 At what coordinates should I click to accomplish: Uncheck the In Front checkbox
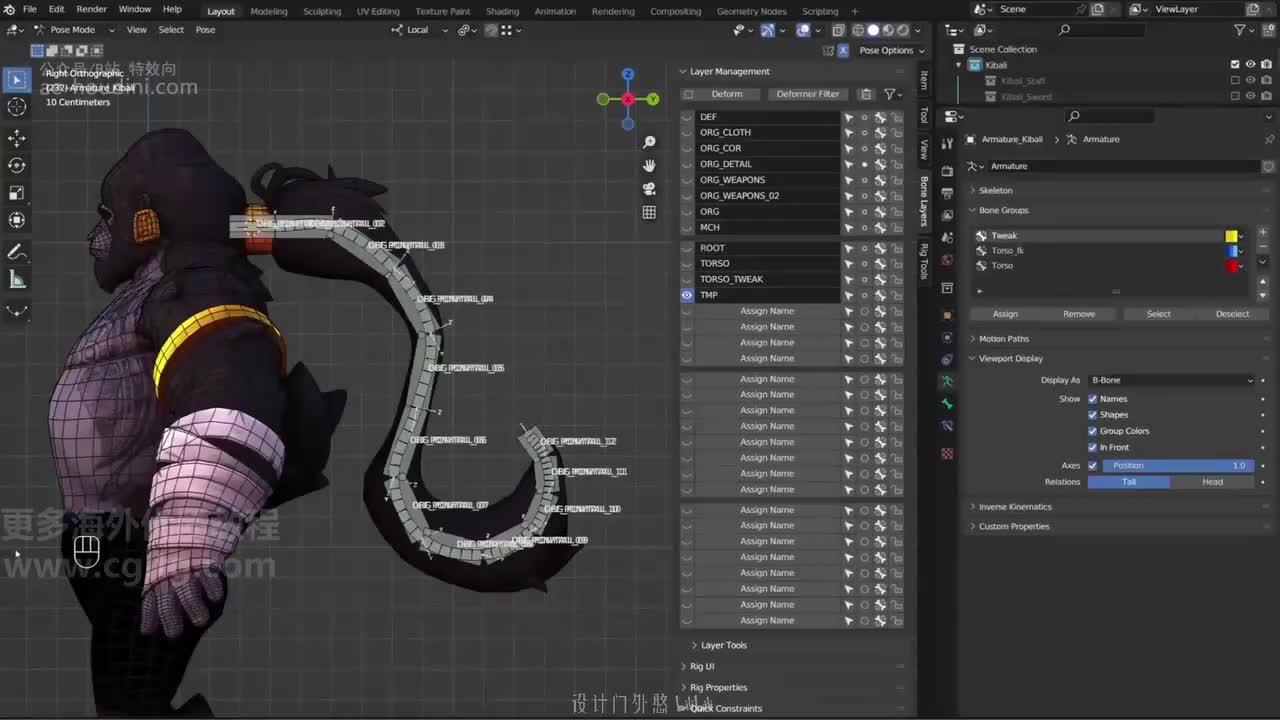[x=1092, y=447]
